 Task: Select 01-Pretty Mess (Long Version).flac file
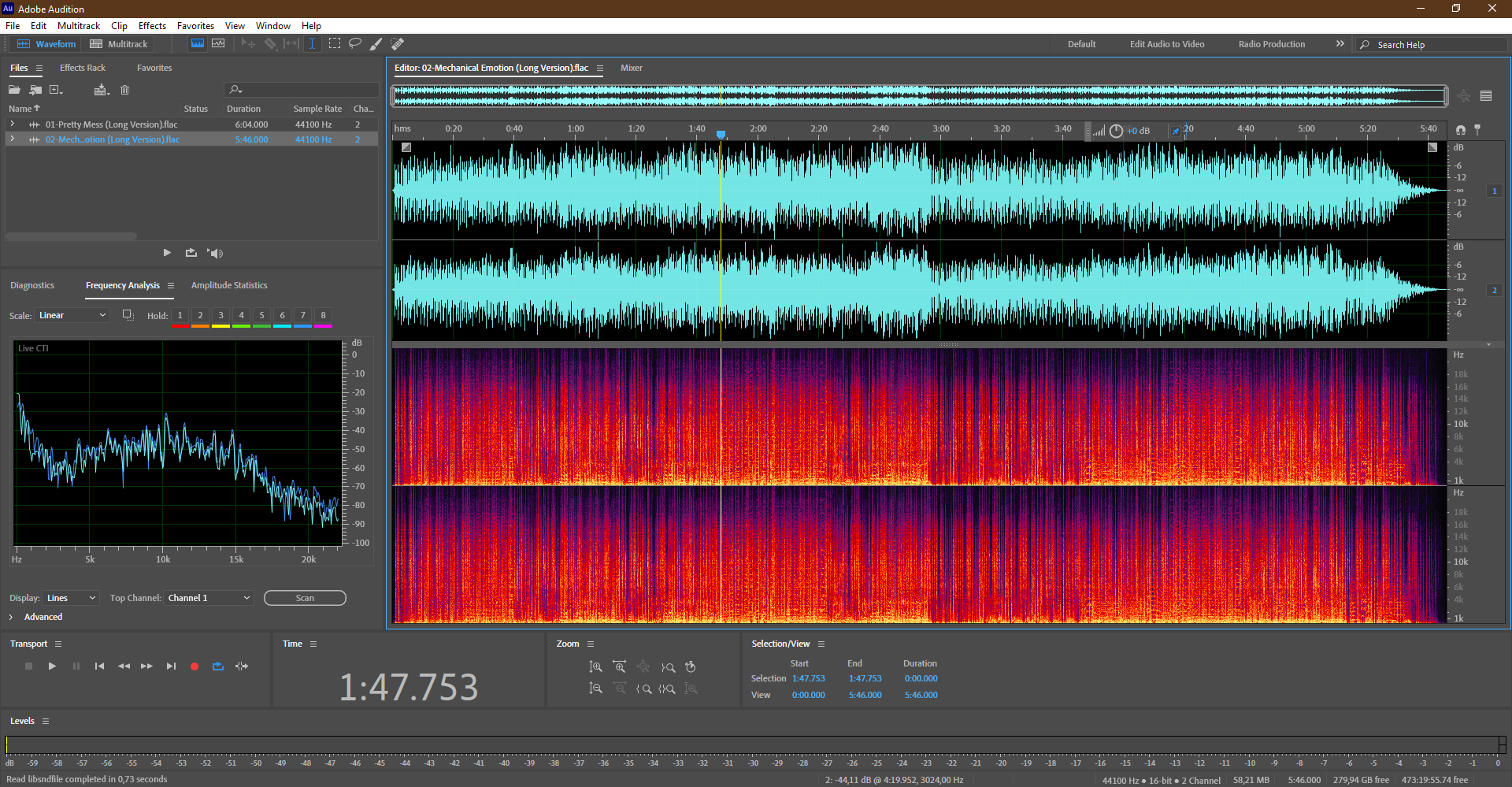[111, 124]
